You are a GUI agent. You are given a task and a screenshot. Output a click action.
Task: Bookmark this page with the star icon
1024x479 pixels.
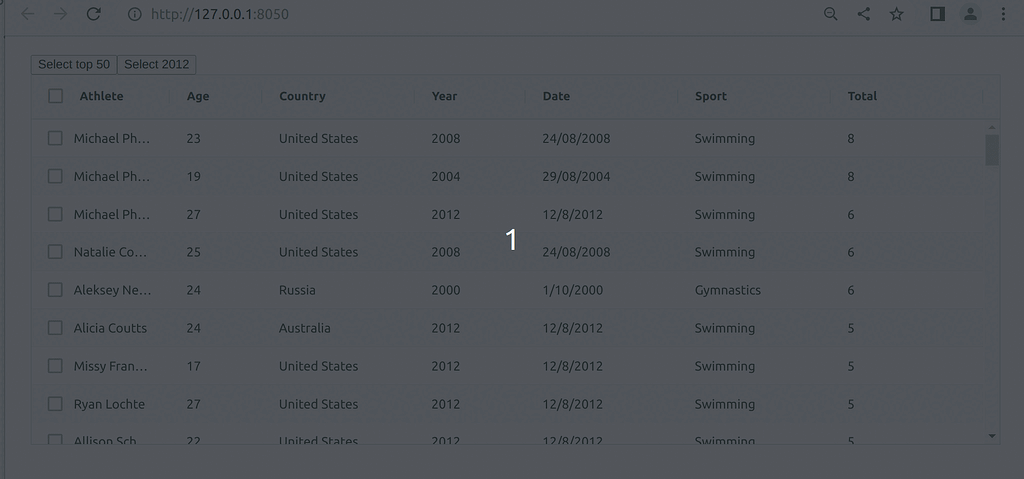(897, 14)
